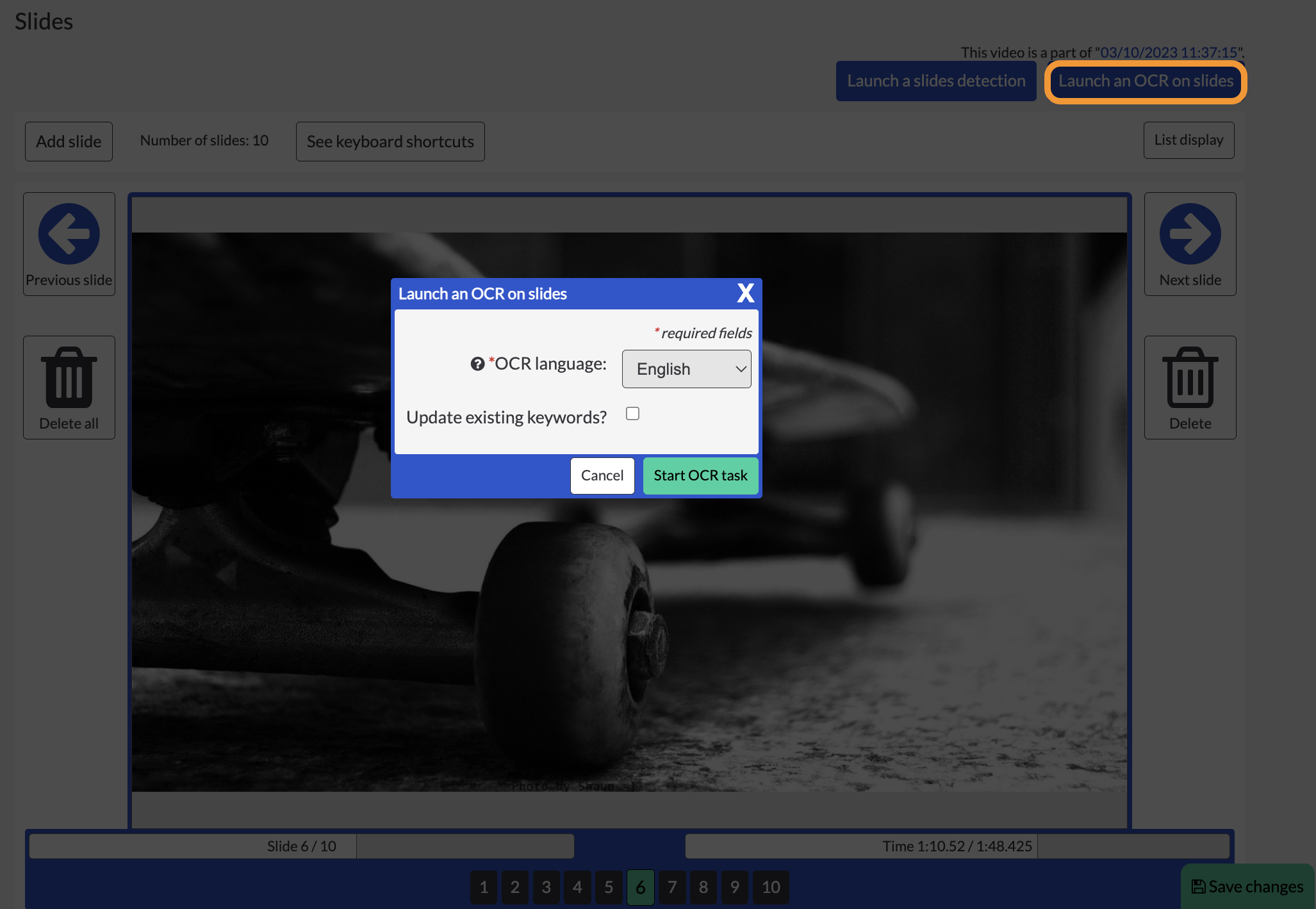
Task: Select current slide 6 in pager
Action: tap(640, 887)
